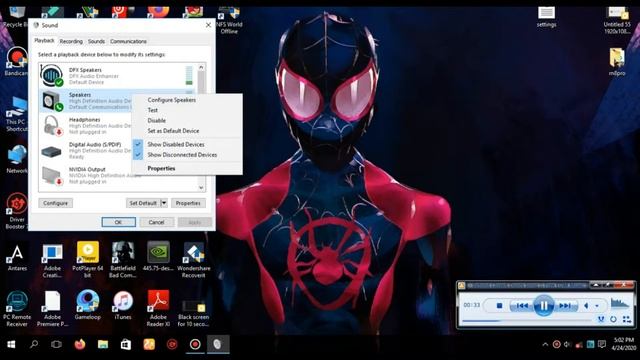640x360 pixels.
Task: Open iTunes desktop icon
Action: (123, 306)
